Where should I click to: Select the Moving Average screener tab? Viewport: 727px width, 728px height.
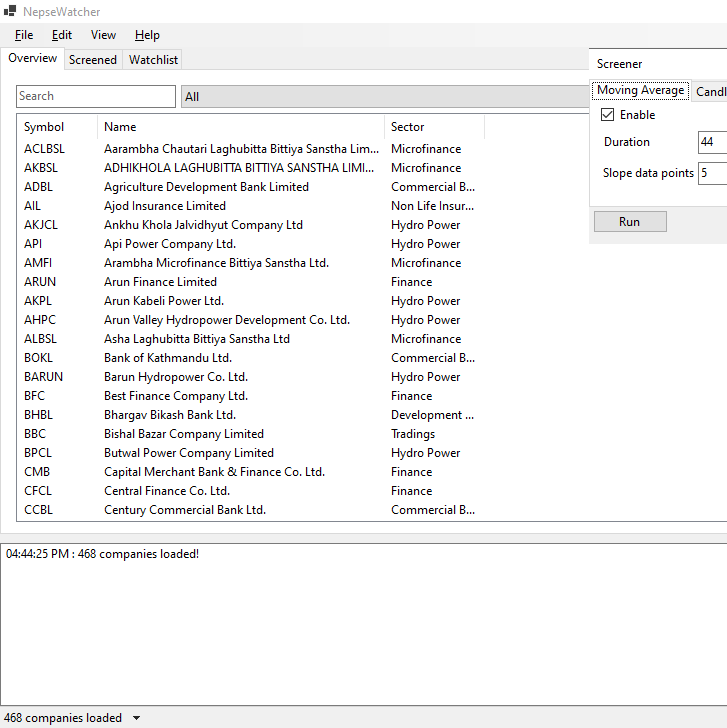point(640,91)
